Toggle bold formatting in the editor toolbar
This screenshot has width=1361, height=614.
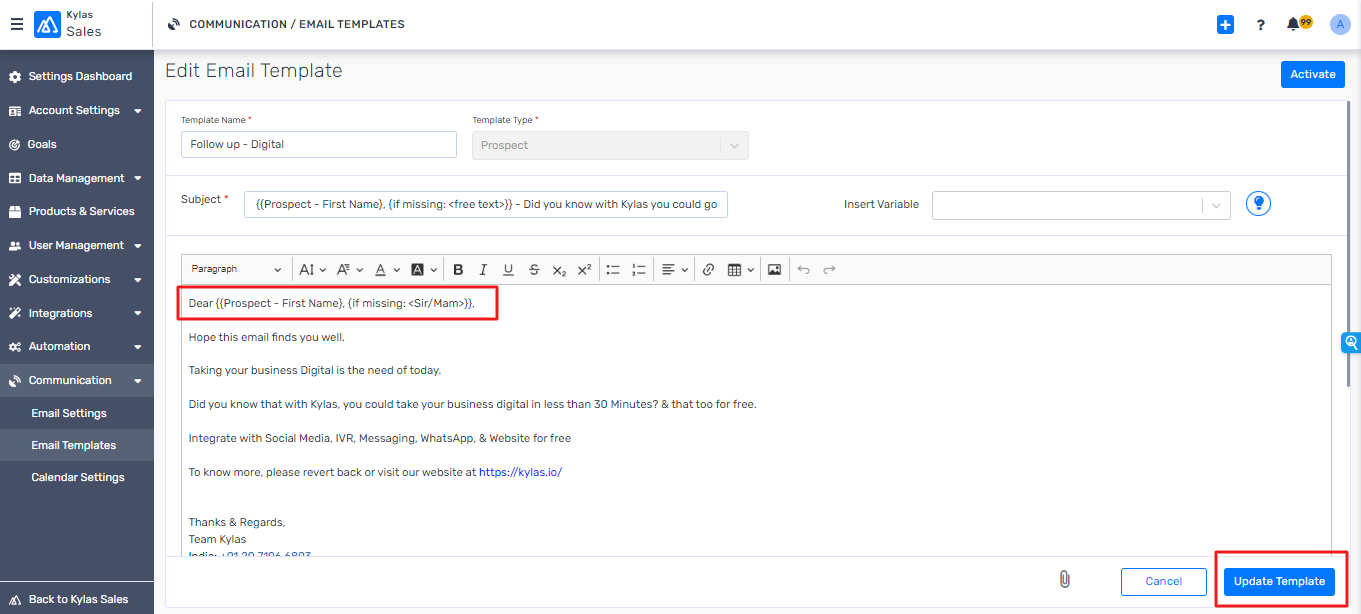(458, 269)
